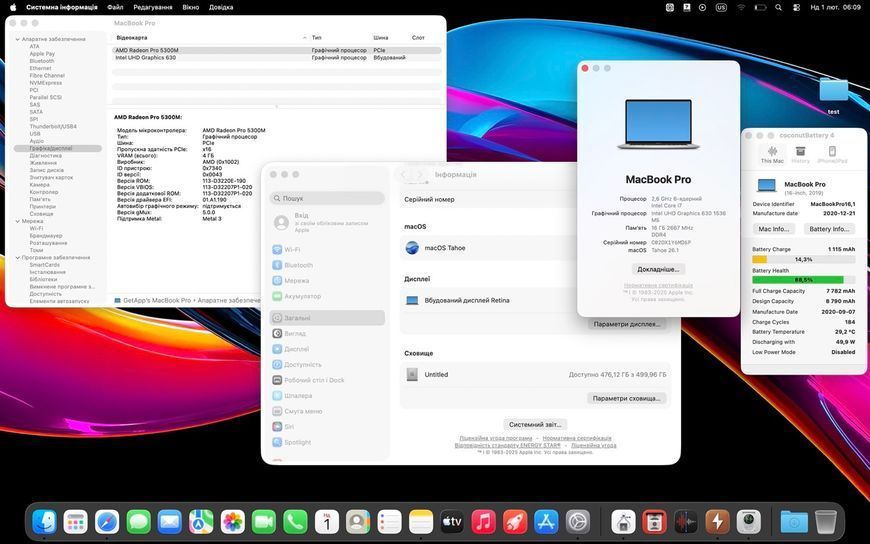Select Thunderbolt/USB4 in hardware tree
This screenshot has height=544, width=870.
click(x=53, y=127)
